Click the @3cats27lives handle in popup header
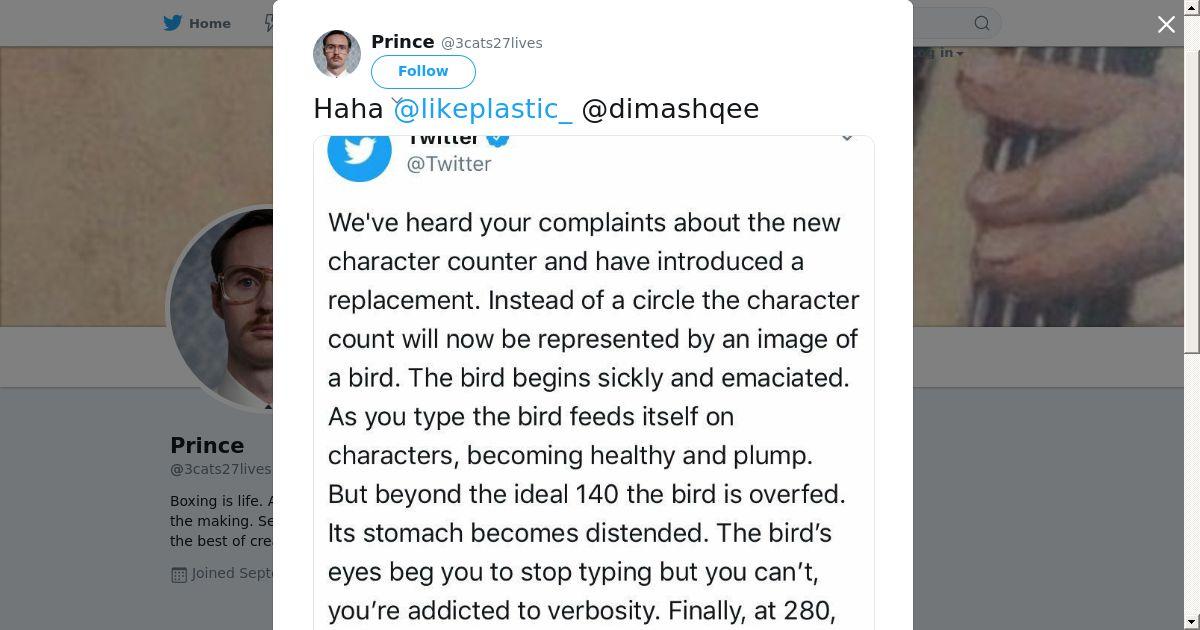The height and width of the screenshot is (630, 1200). point(492,43)
